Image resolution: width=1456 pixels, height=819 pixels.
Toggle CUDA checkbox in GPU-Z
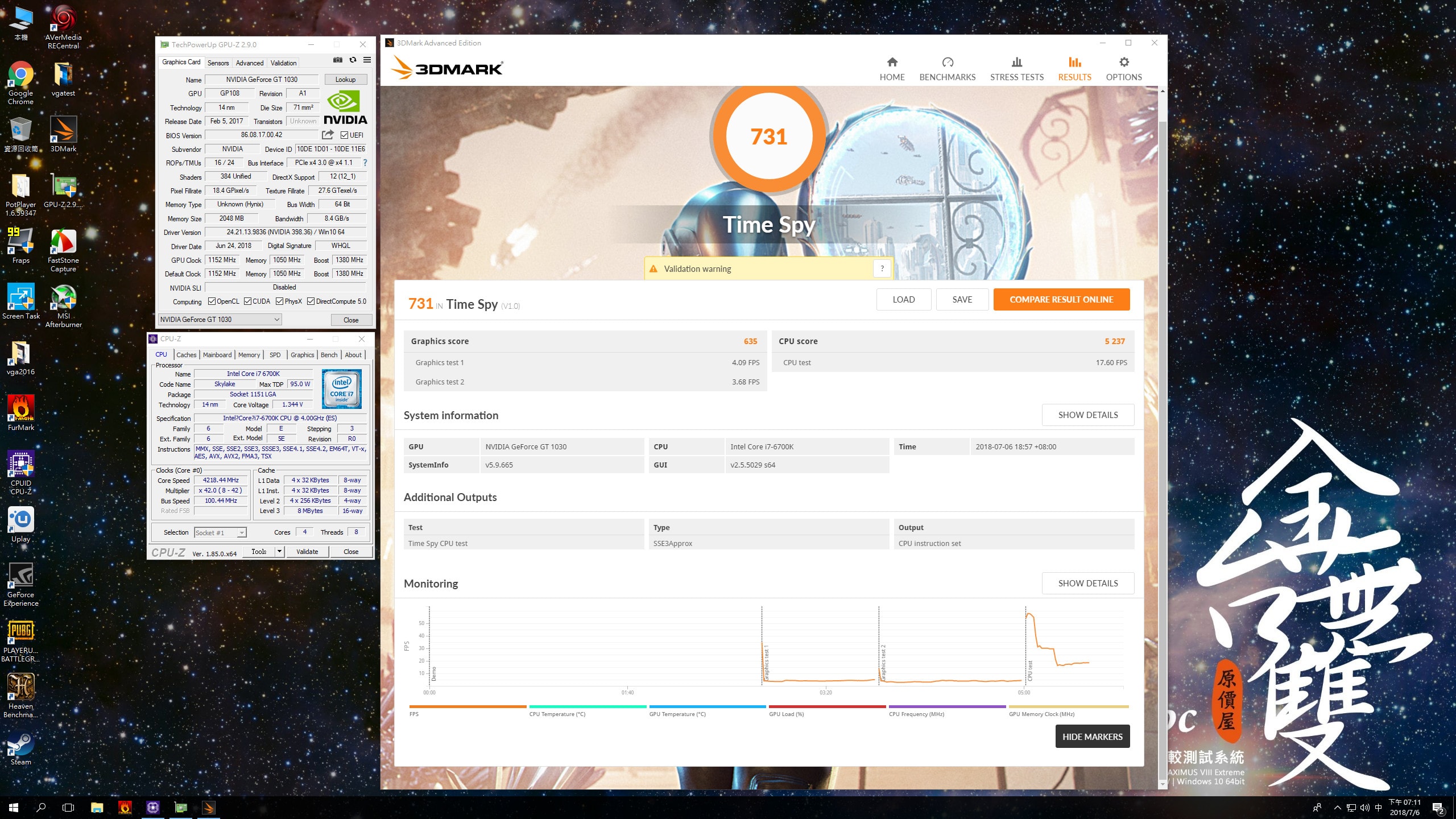tap(247, 301)
